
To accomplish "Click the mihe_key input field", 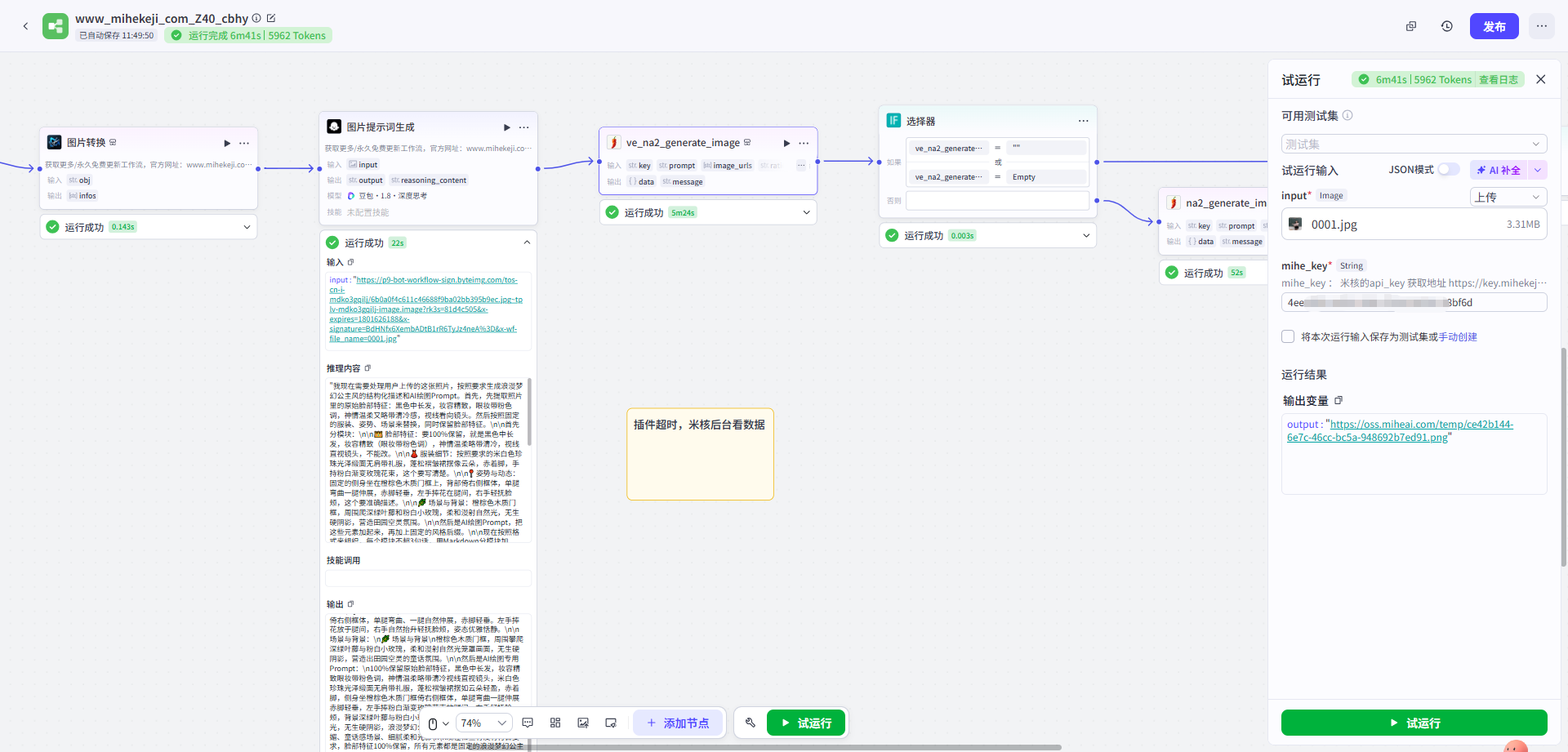I will point(1414,303).
